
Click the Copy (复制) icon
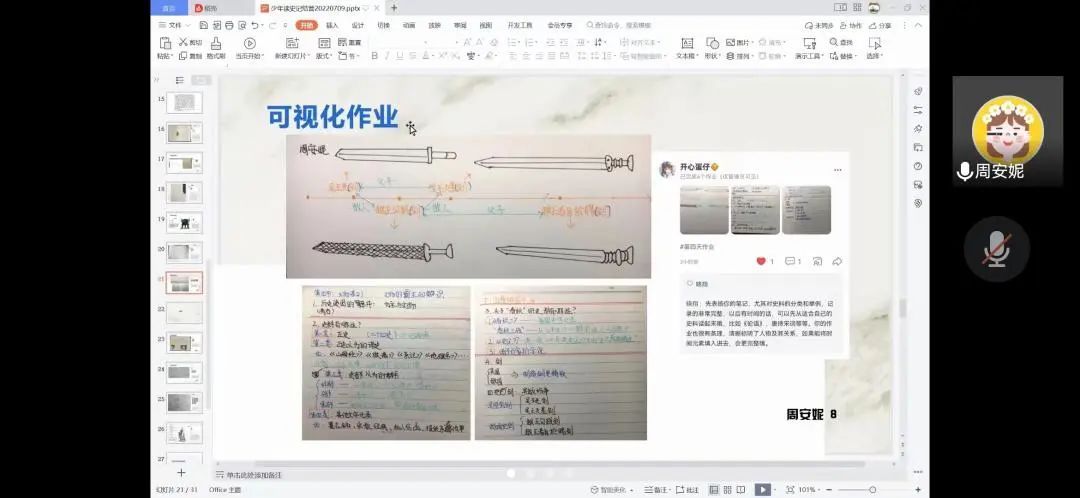183,56
